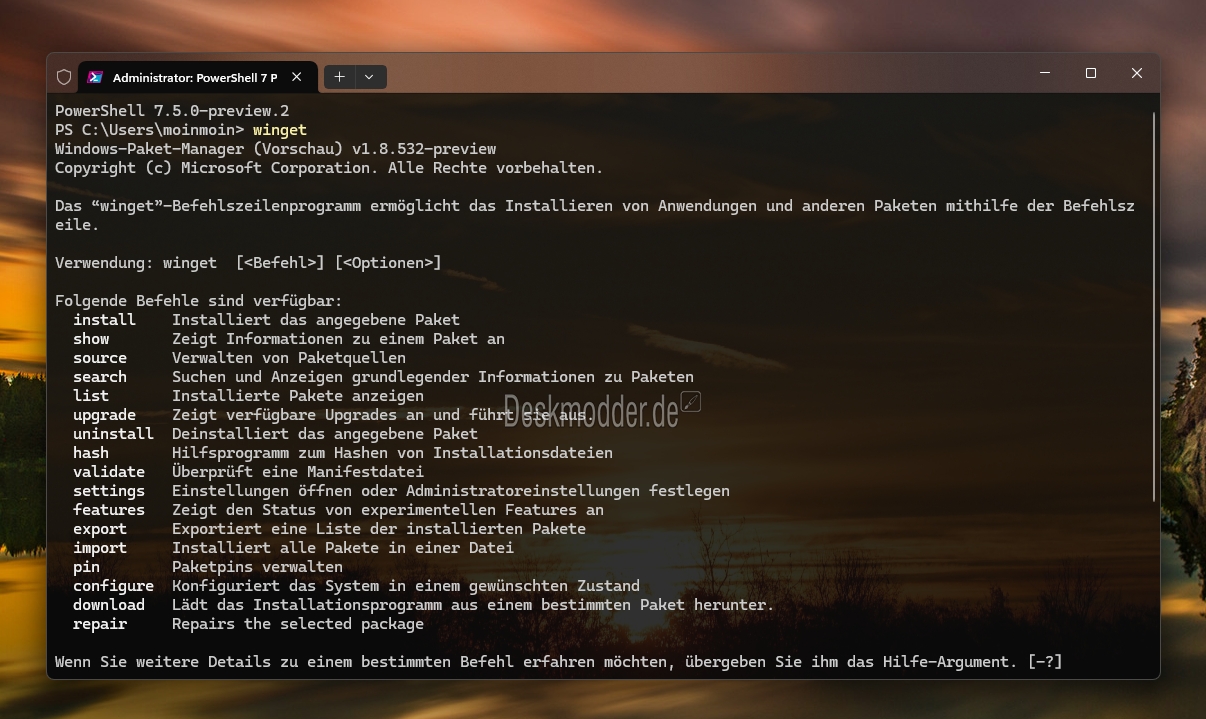This screenshot has height=719, width=1206.
Task: Click the Copyright Microsoft Corporation line
Action: 329,168
